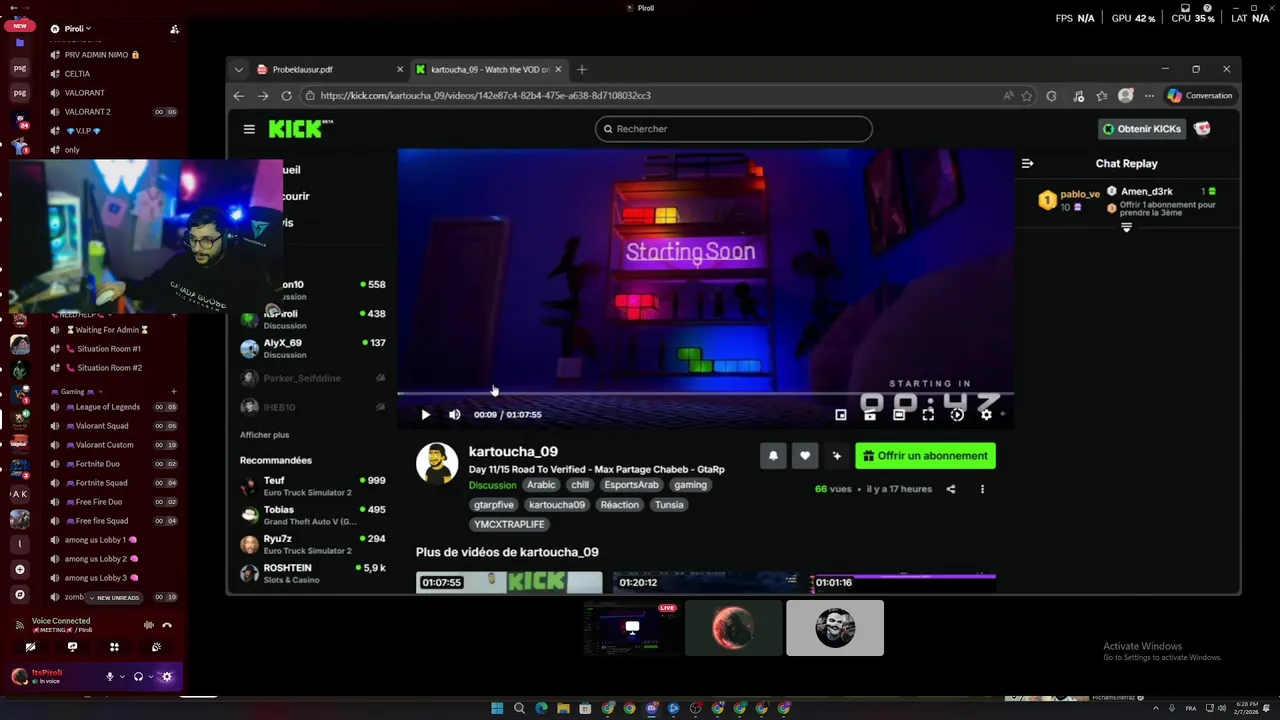This screenshot has height=720, width=1280.
Task: Open Discord soundboard icon
Action: click(156, 647)
